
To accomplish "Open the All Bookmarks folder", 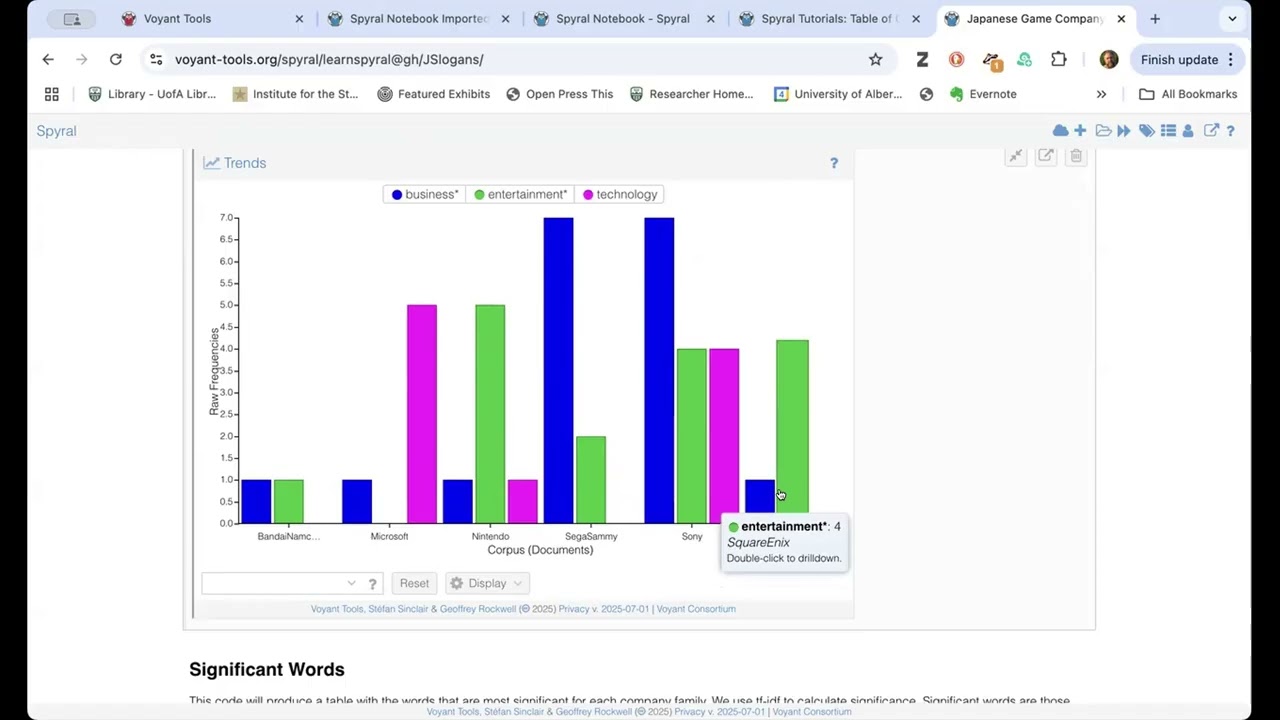I will tap(1189, 94).
